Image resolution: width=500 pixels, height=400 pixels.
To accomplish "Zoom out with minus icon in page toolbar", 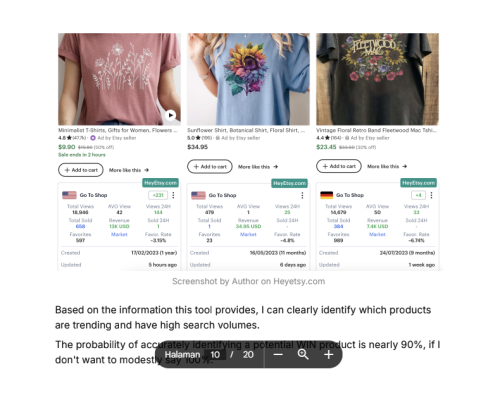I will click(x=278, y=355).
